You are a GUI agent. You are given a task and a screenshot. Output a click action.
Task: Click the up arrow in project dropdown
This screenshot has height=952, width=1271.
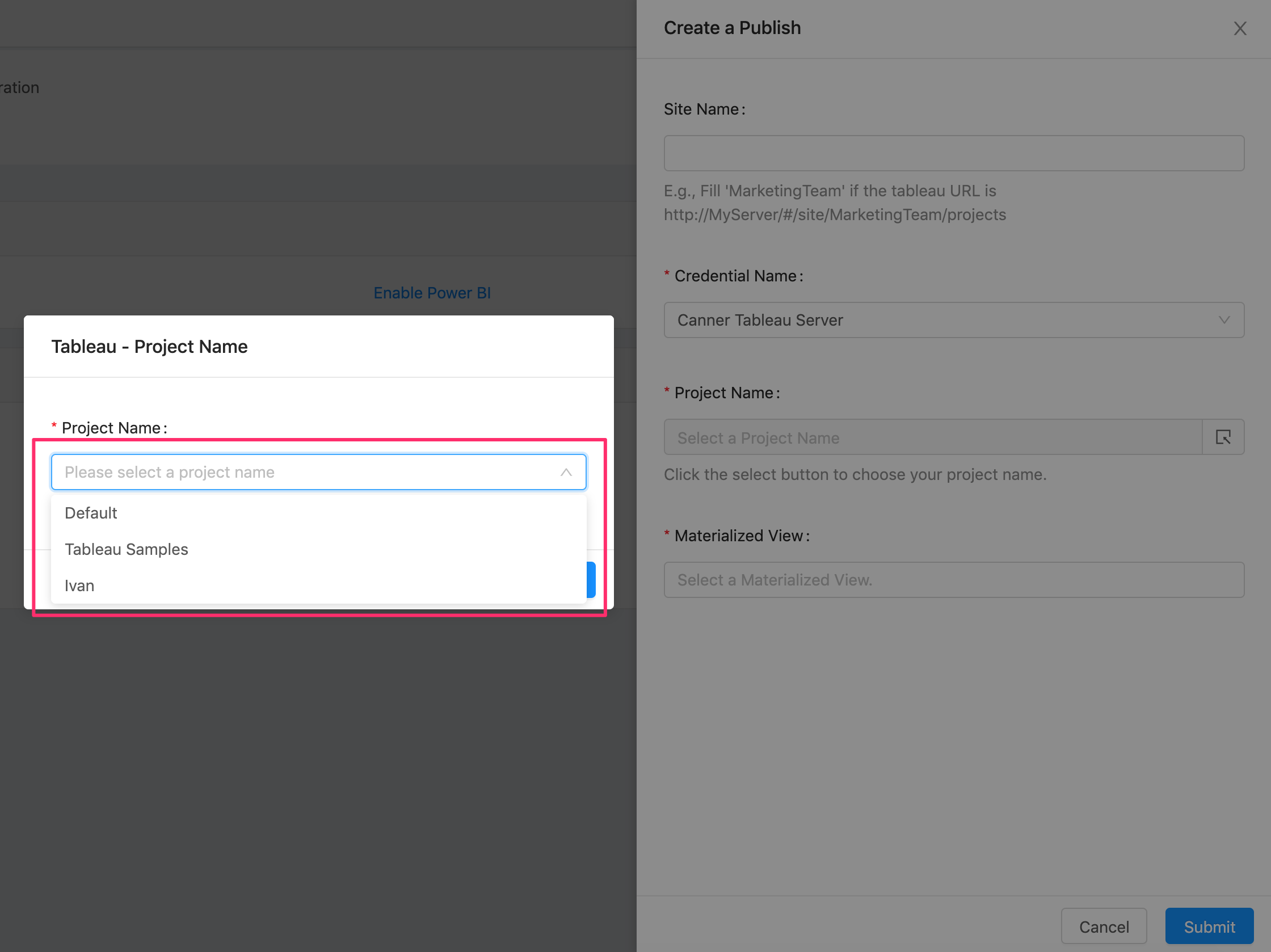[x=566, y=472]
